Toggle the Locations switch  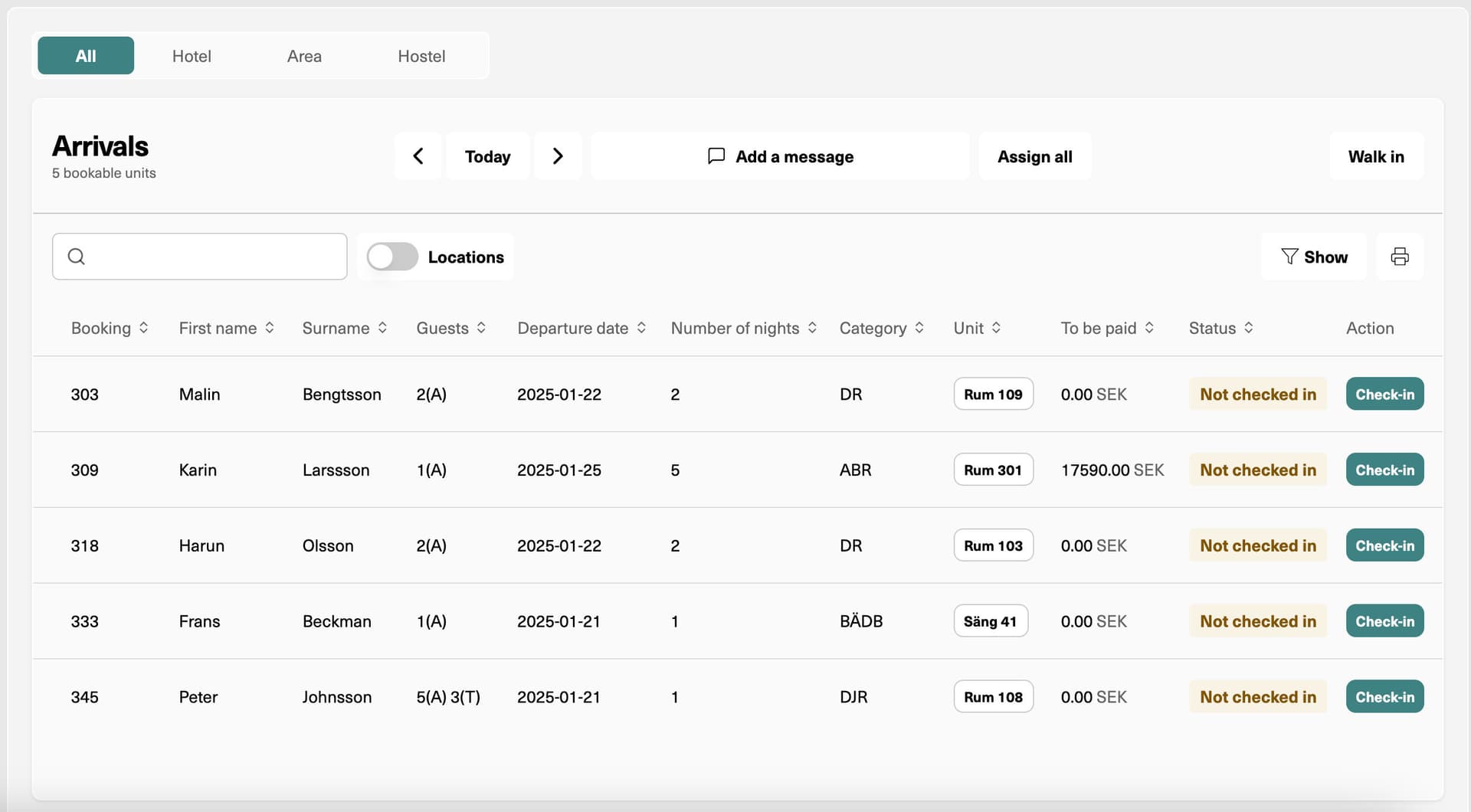coord(392,257)
